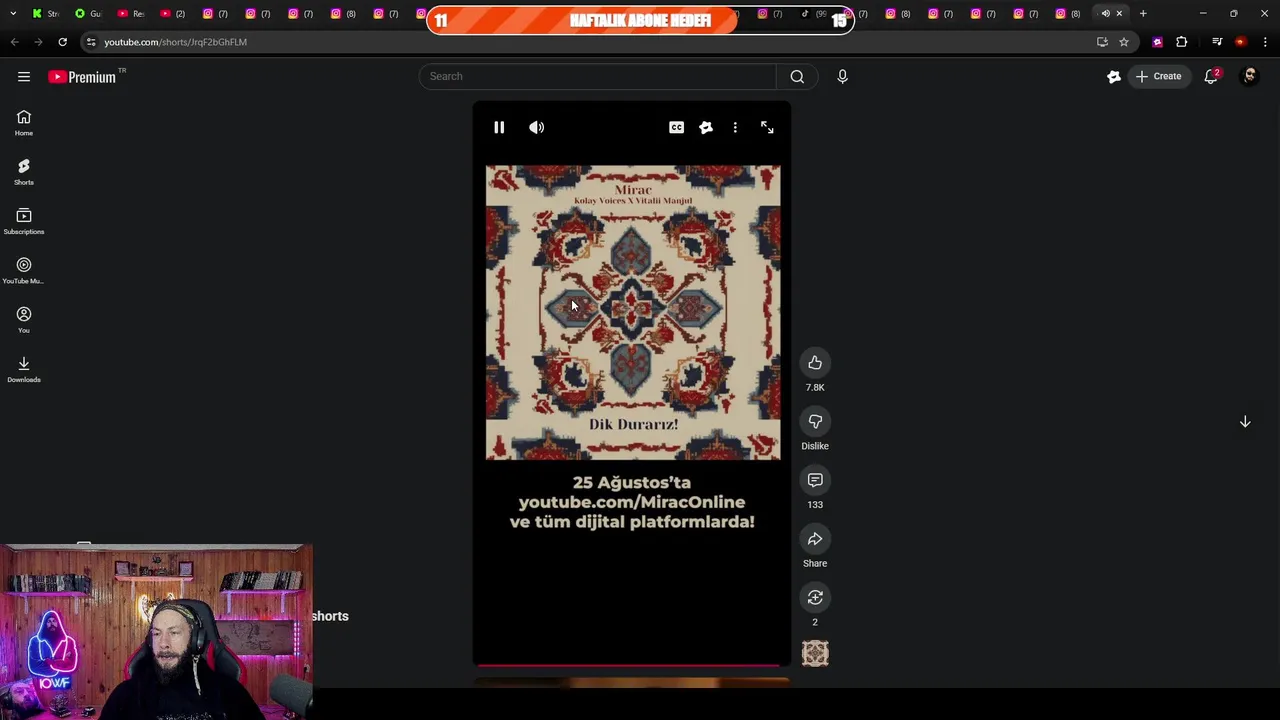Click the Mirac carpet album artwork
Screen dimensions: 1280x720
[x=633, y=312]
